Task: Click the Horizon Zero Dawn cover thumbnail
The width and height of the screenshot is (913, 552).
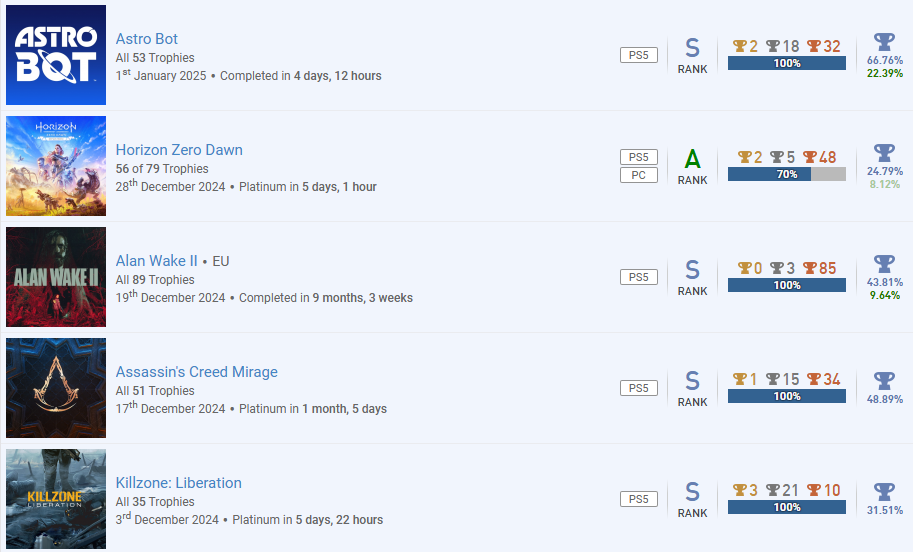Action: pyautogui.click(x=56, y=166)
